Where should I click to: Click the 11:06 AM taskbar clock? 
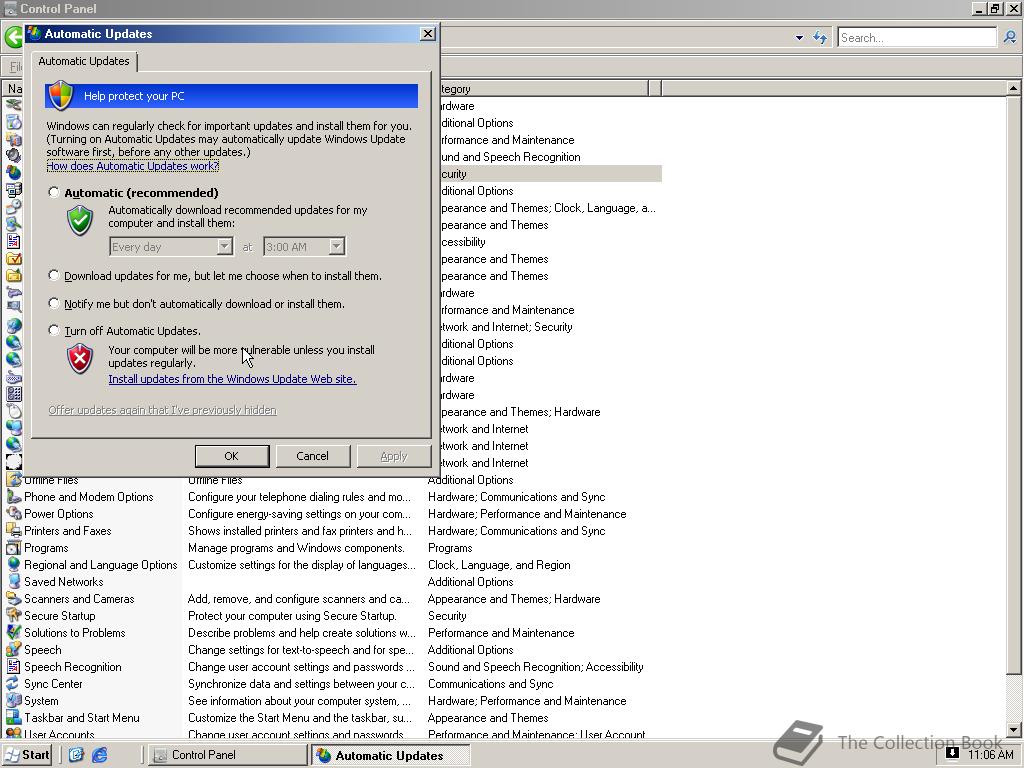pos(991,755)
